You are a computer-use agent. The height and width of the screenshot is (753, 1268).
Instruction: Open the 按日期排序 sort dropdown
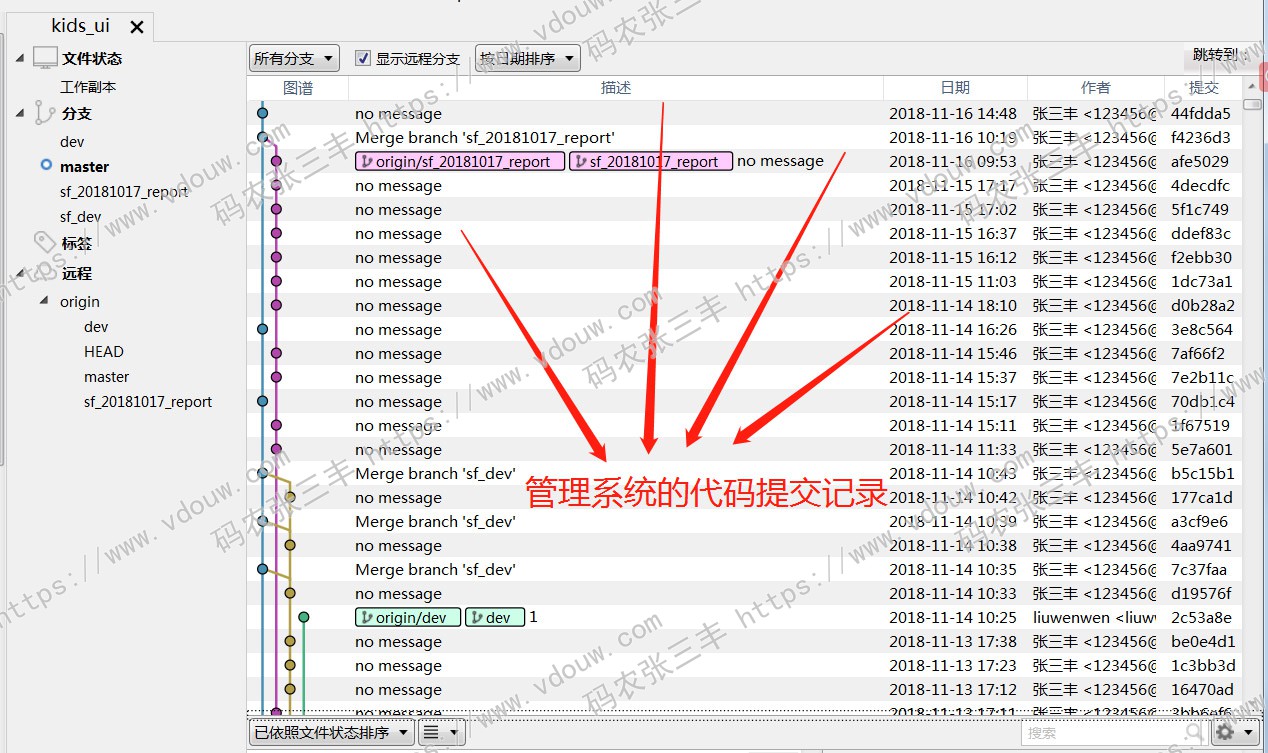coord(527,59)
